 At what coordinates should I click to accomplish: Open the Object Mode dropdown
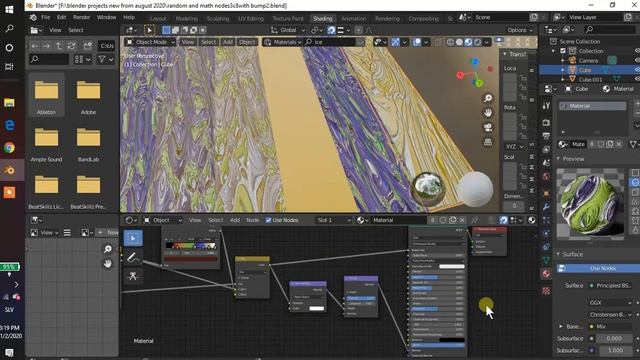point(150,42)
